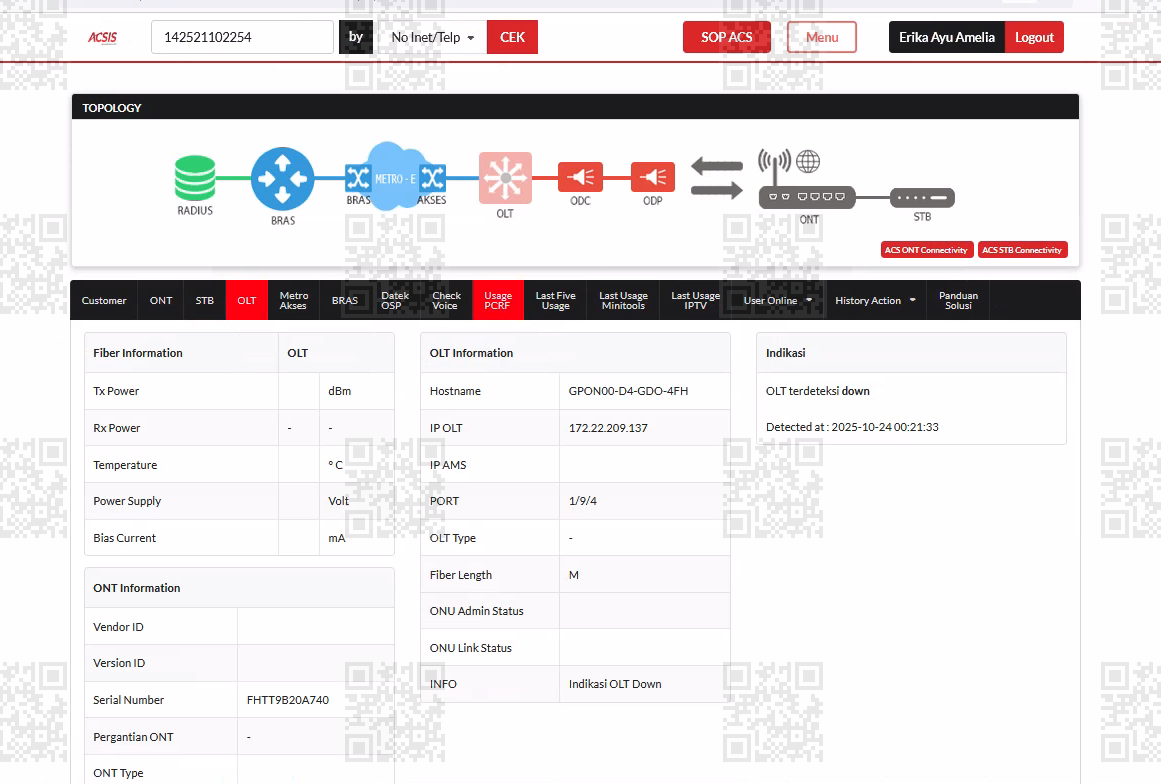Open the Last Usage Minitools tab
Image resolution: width=1161 pixels, height=784 pixels.
click(623, 301)
